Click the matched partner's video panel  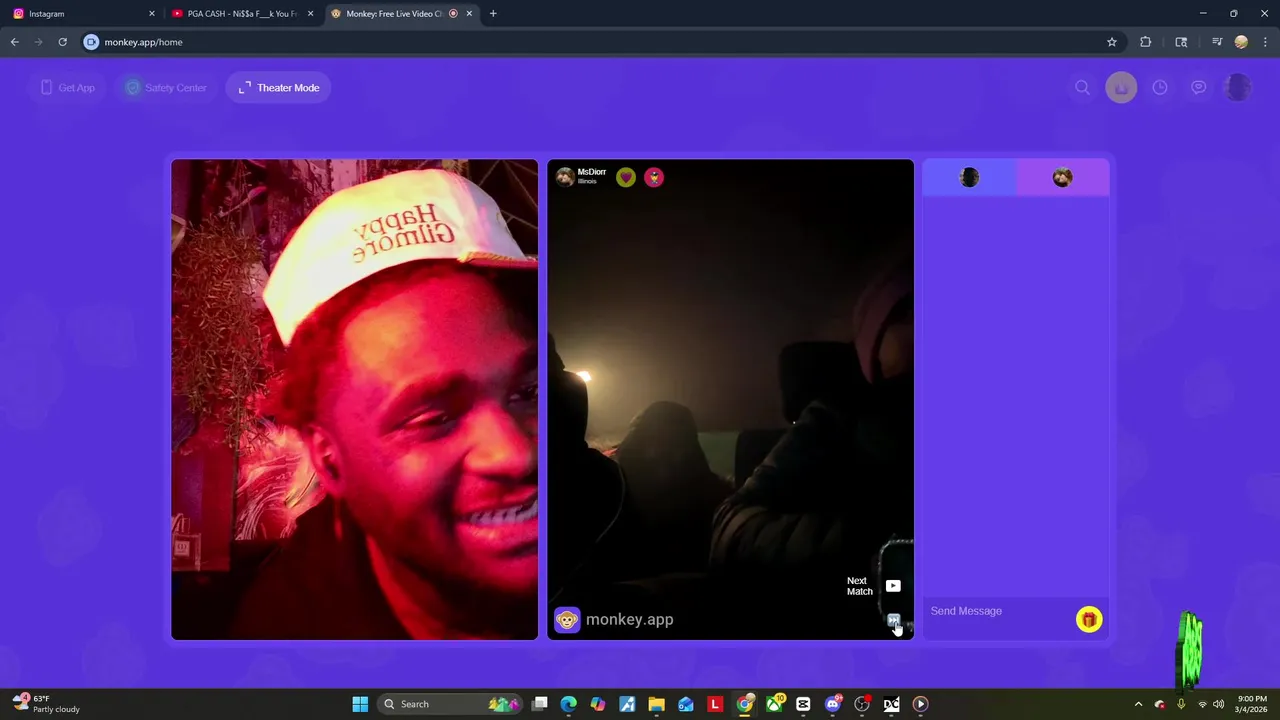730,399
